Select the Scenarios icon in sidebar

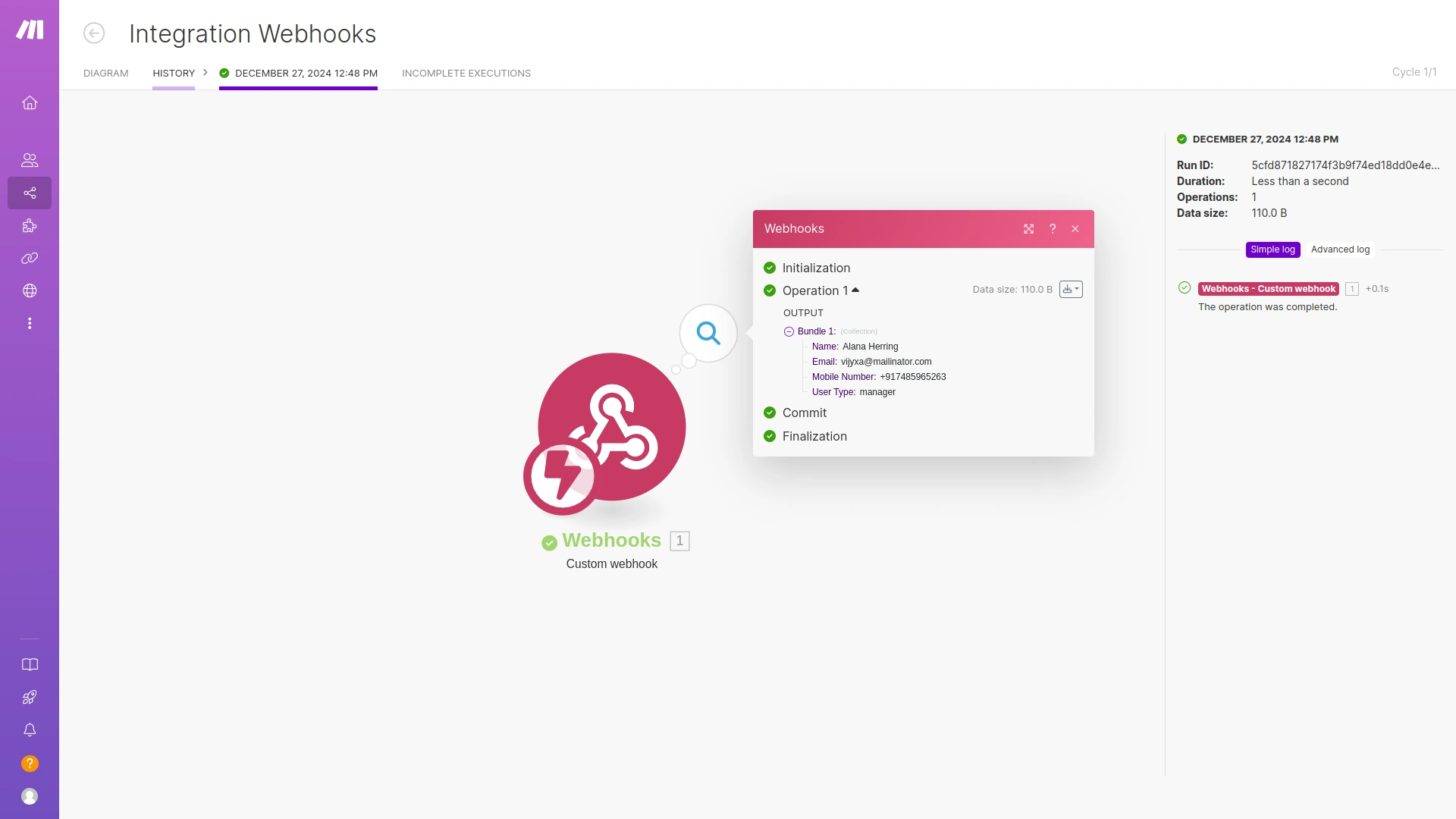pyautogui.click(x=30, y=193)
